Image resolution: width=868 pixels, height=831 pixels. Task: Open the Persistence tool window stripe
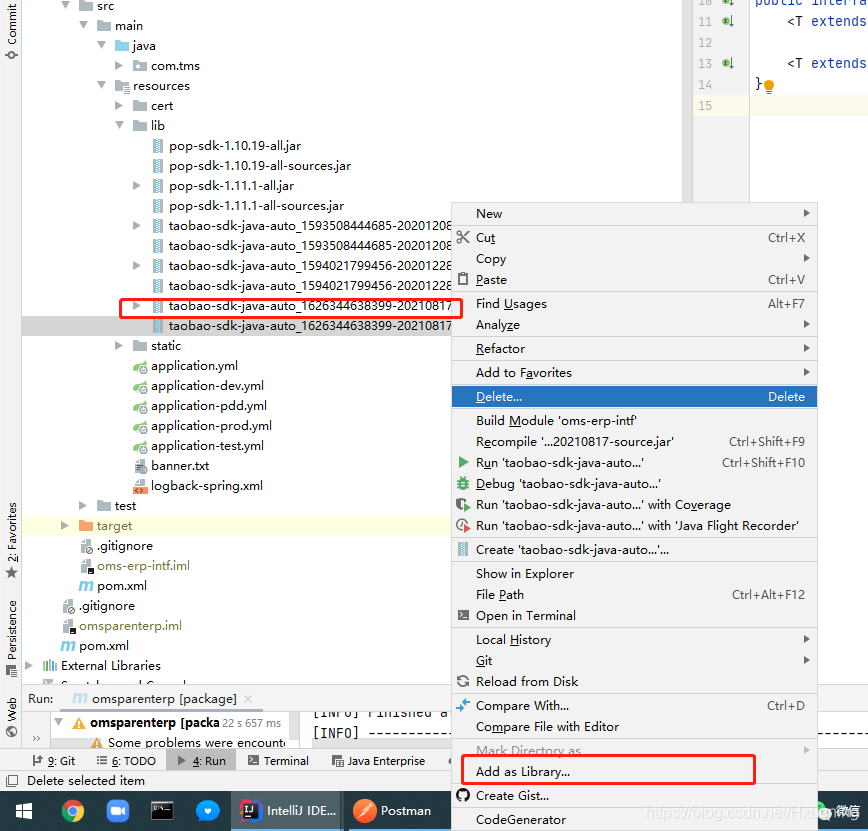[12, 638]
